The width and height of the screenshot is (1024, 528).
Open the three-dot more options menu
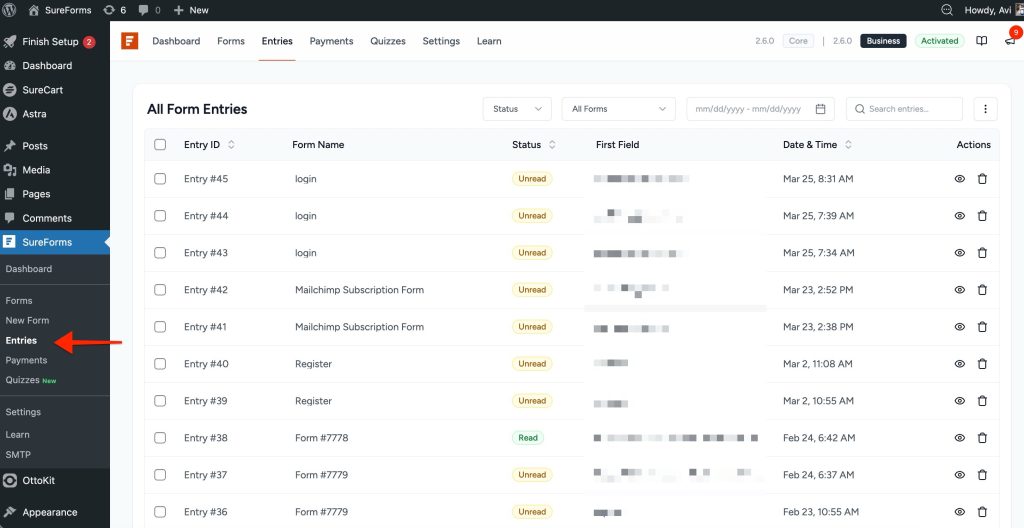[x=985, y=109]
